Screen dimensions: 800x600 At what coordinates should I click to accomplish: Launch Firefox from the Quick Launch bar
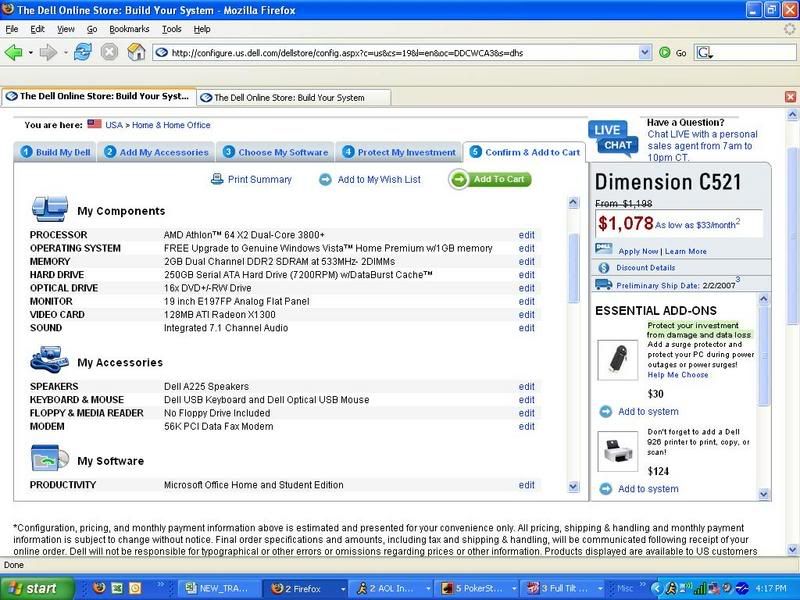(99, 588)
